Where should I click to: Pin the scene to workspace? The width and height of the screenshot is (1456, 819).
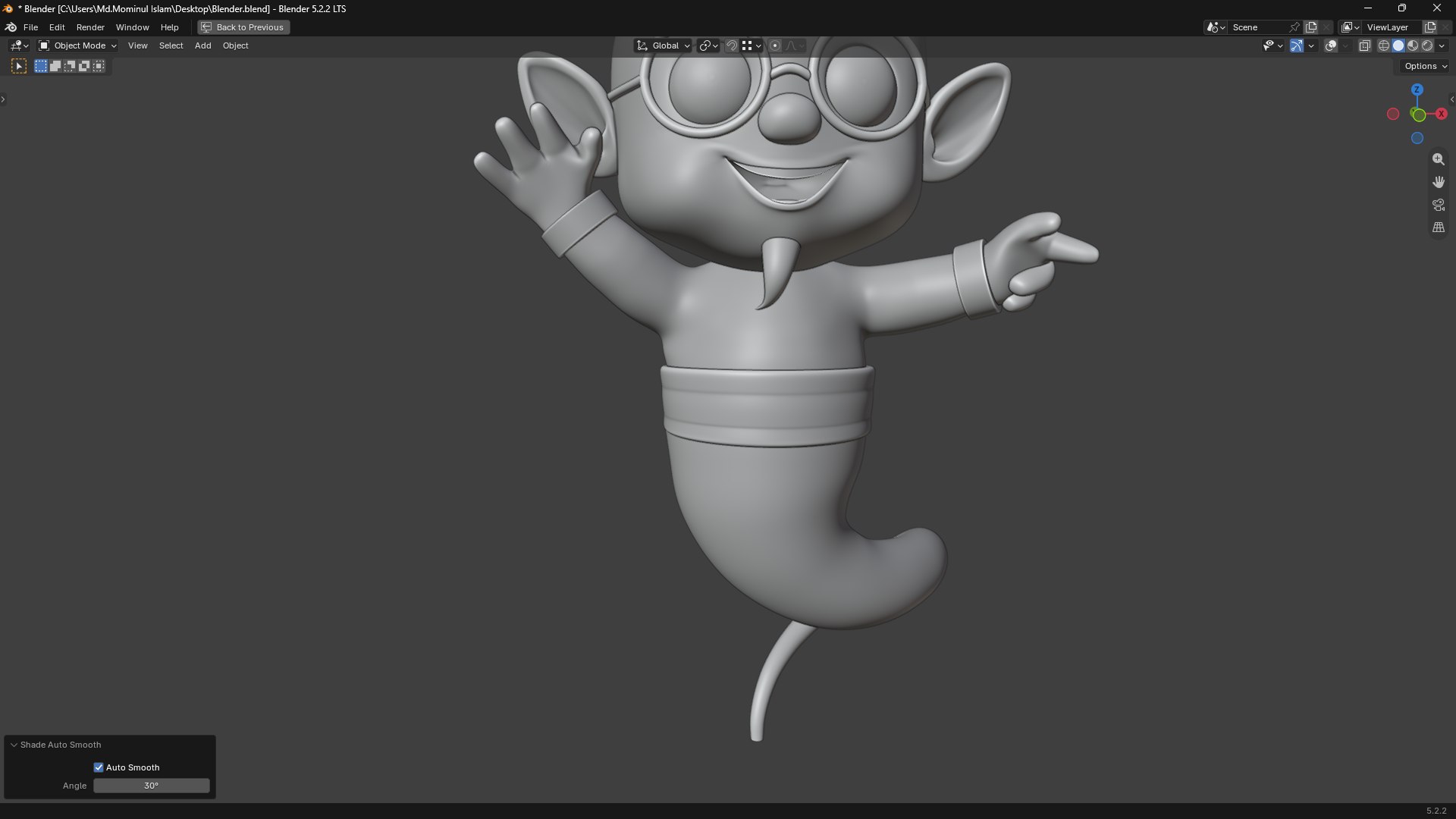click(x=1294, y=27)
